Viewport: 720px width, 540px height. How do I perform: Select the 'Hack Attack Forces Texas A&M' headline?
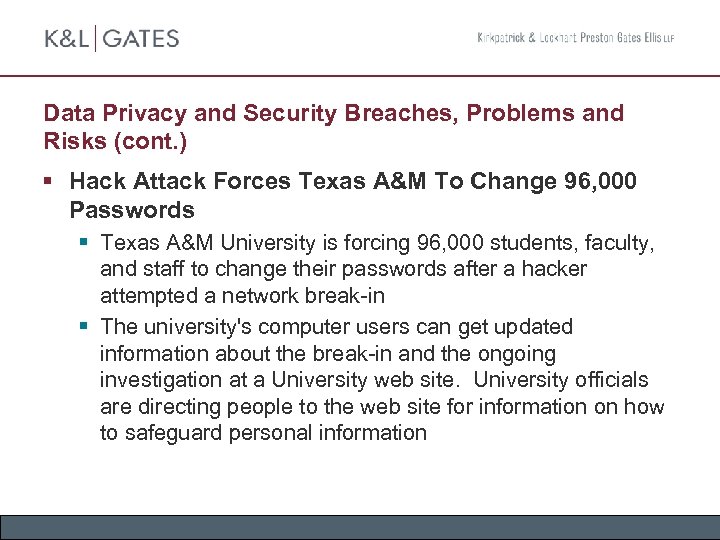353,182
